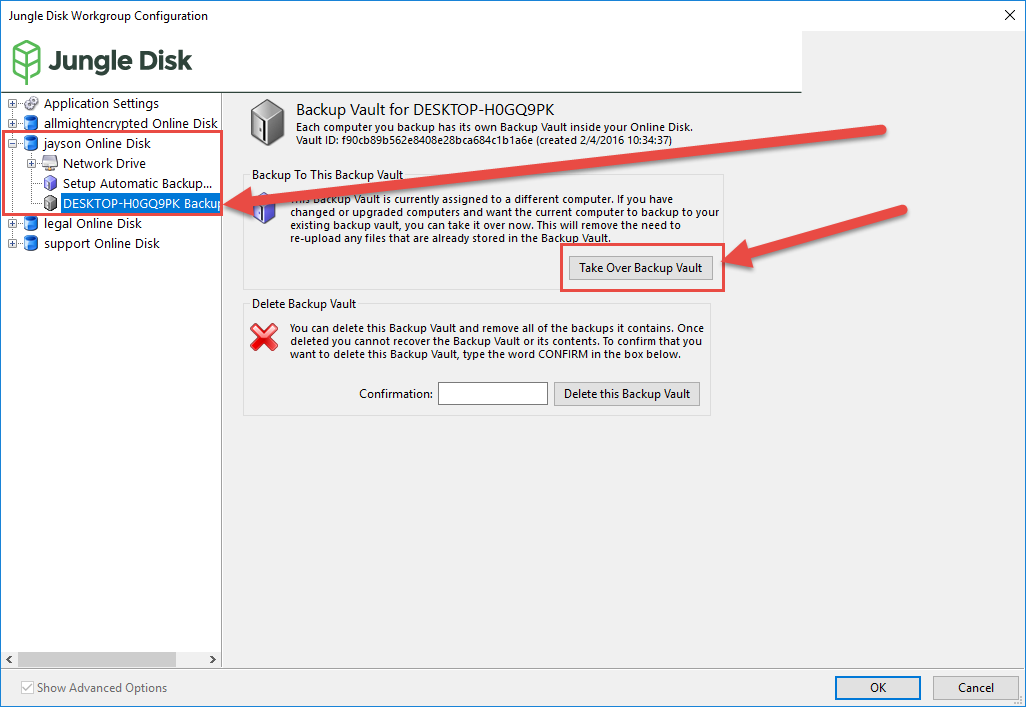This screenshot has width=1026, height=707.
Task: Click the Application Settings gear icon
Action: click(x=31, y=103)
